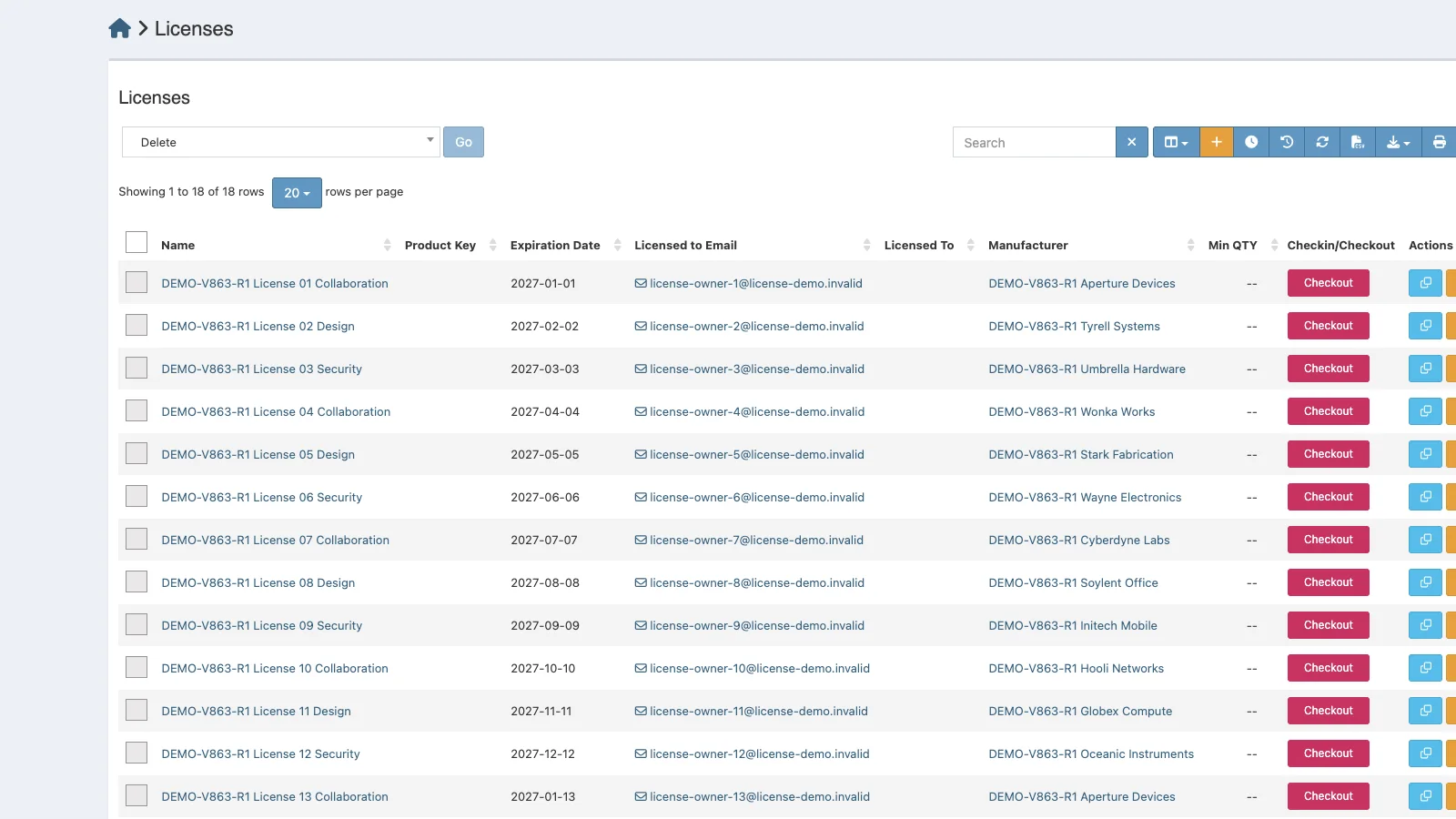Viewport: 1456px width, 819px height.
Task: Open manufacturer Hooli Networks link
Action: 1076,668
